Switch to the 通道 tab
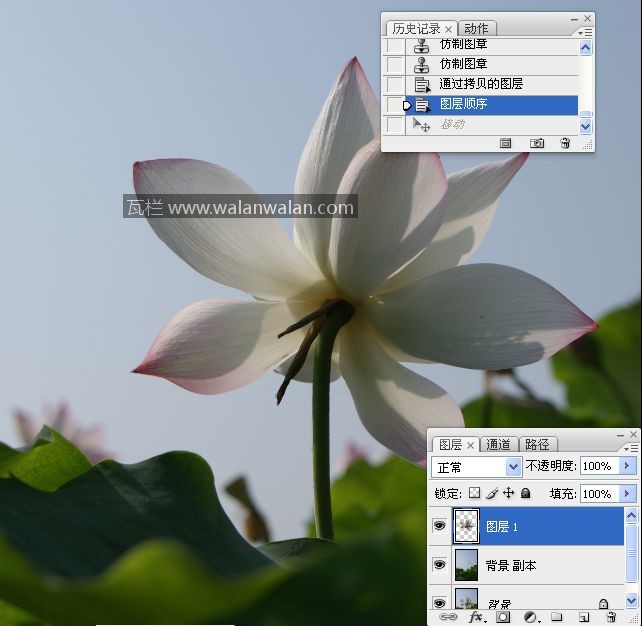 point(498,444)
